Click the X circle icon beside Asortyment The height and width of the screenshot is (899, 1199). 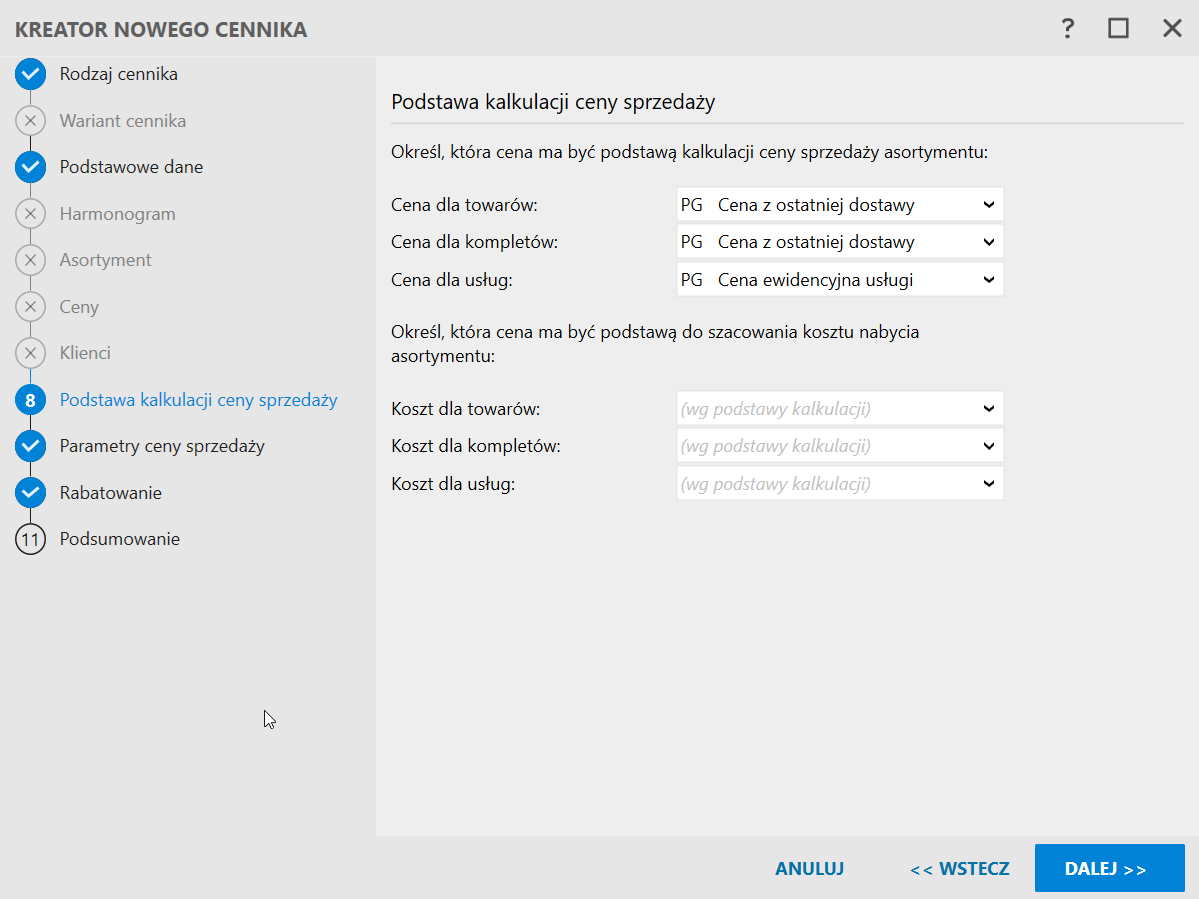[x=31, y=260]
